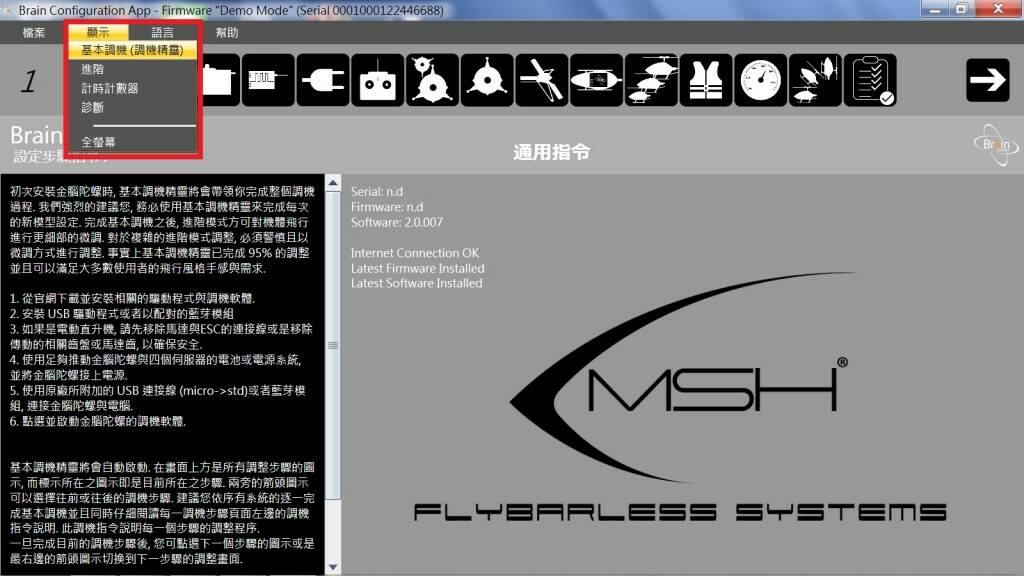
Task: Click the "Serial: n.d" text
Action: 377,192
